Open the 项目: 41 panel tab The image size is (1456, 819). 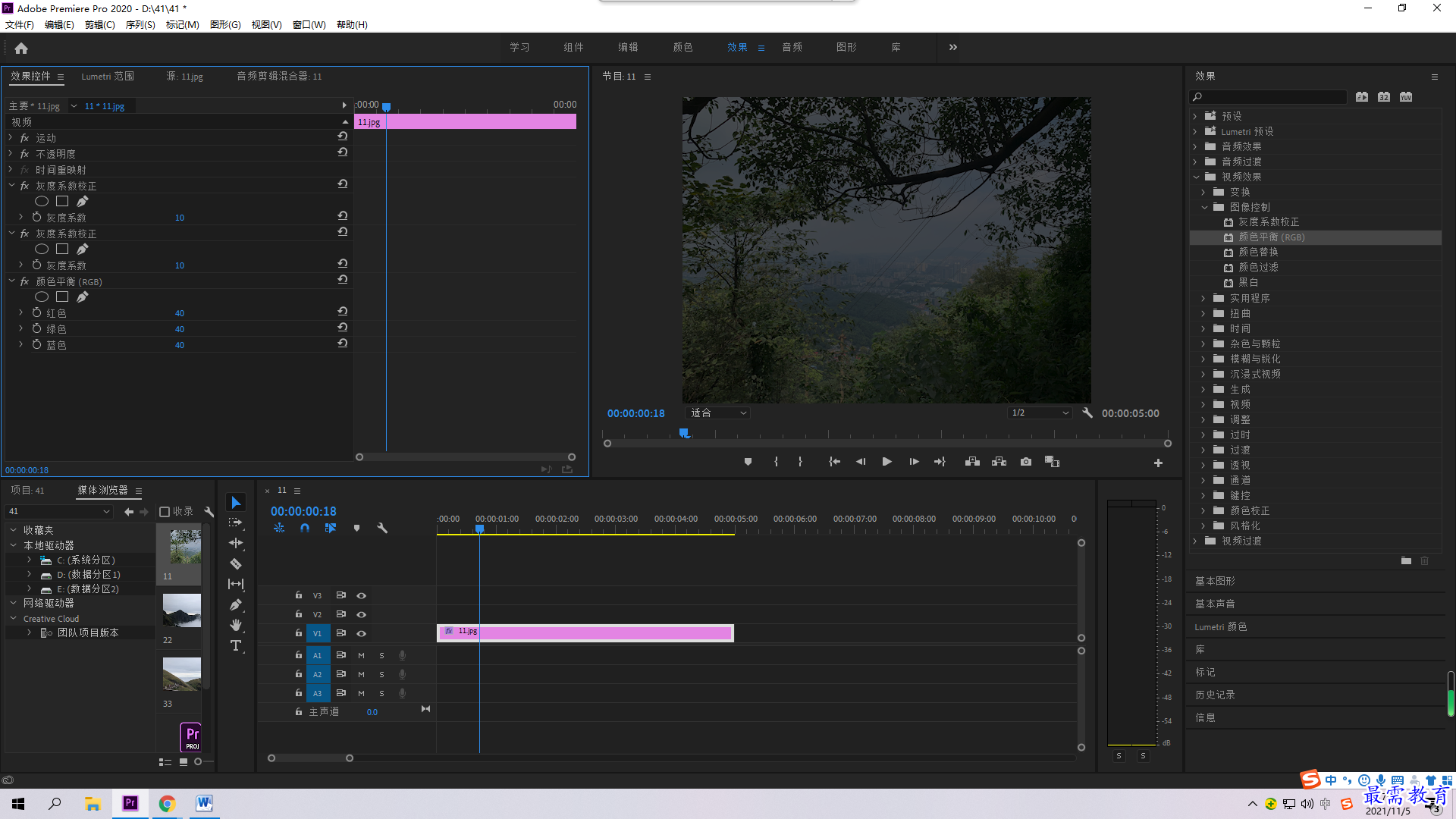click(x=27, y=491)
